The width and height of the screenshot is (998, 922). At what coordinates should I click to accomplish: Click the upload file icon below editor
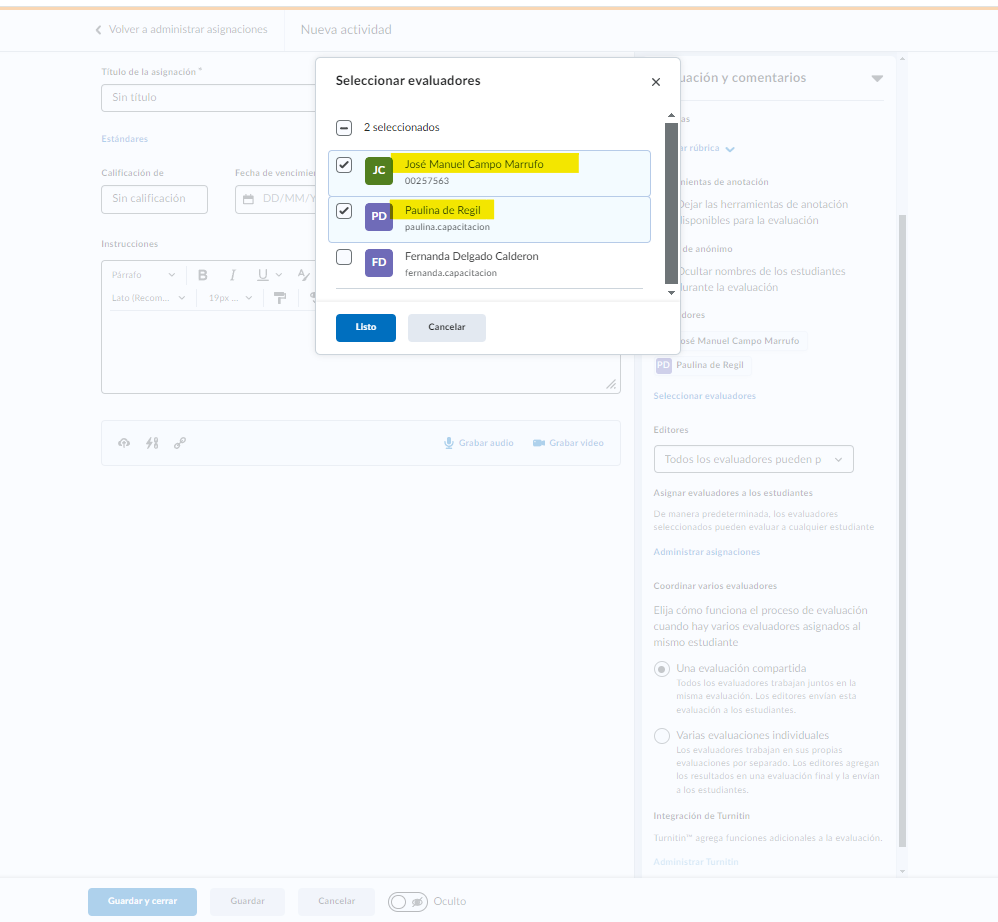pos(124,443)
